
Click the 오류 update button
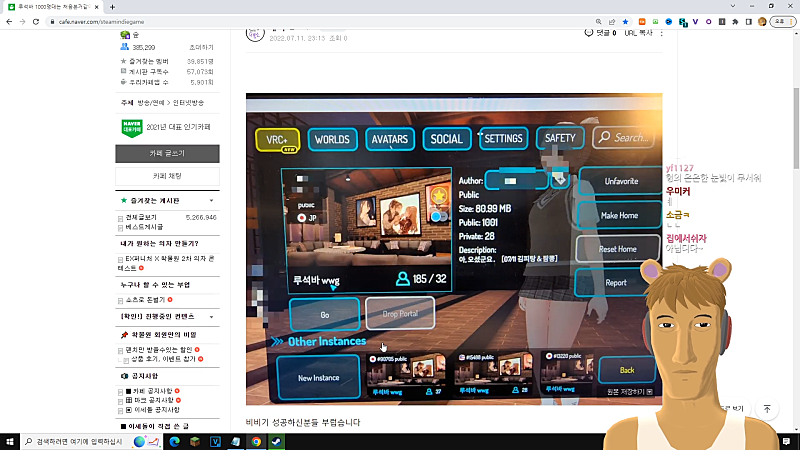pyautogui.click(x=783, y=22)
